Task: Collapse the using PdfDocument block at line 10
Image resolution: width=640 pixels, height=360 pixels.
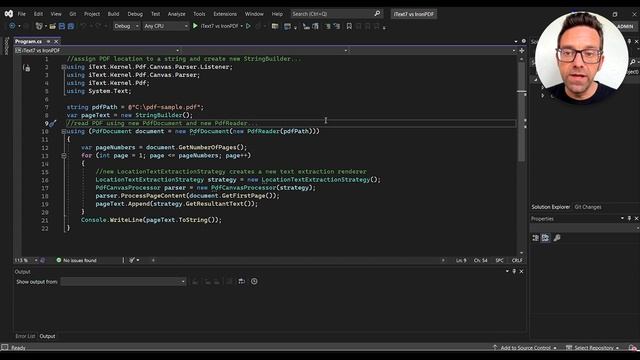Action: 64,131
